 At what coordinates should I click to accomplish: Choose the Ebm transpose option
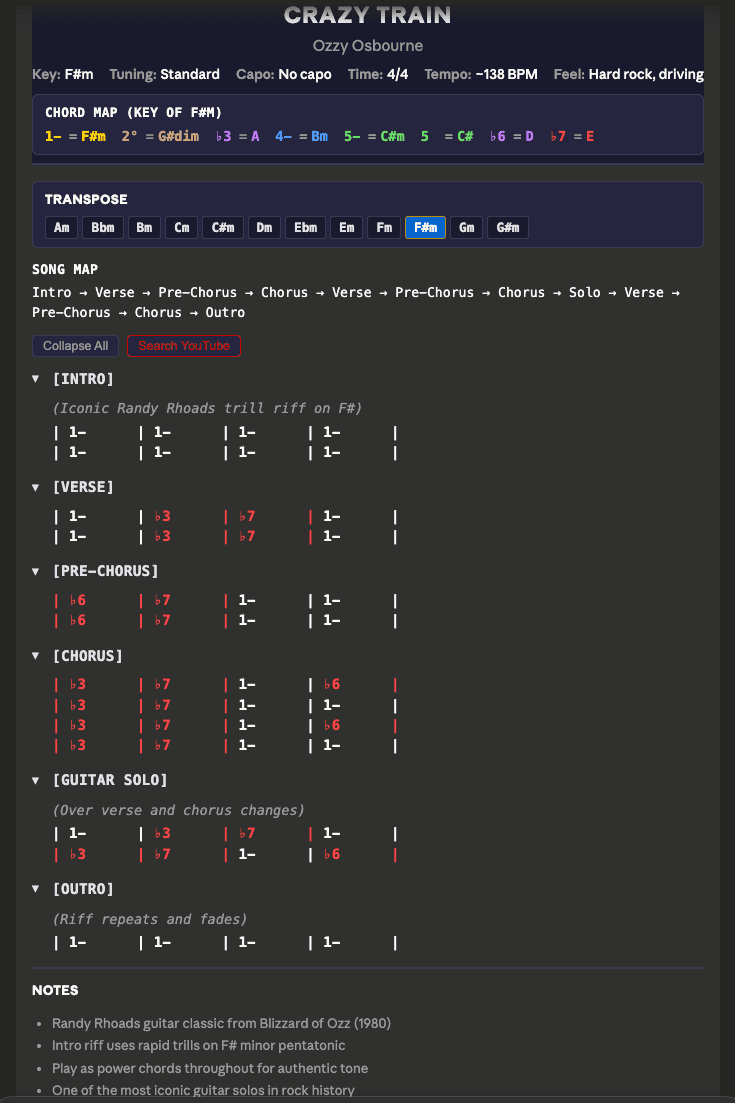(305, 227)
